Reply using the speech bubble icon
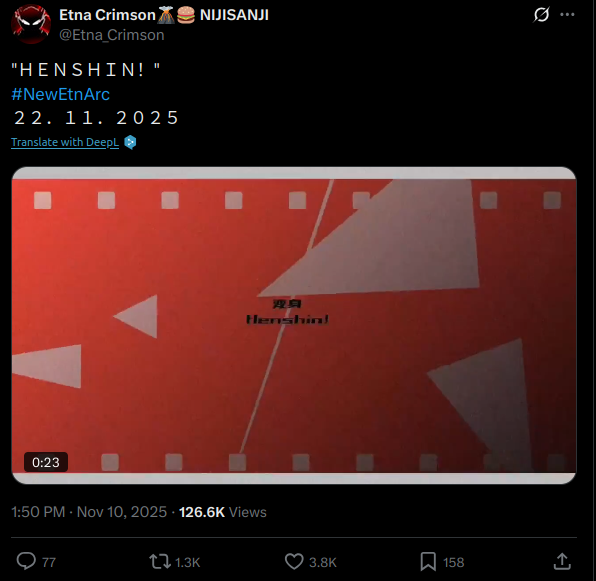Screen dimensions: 596x581 click(26, 562)
